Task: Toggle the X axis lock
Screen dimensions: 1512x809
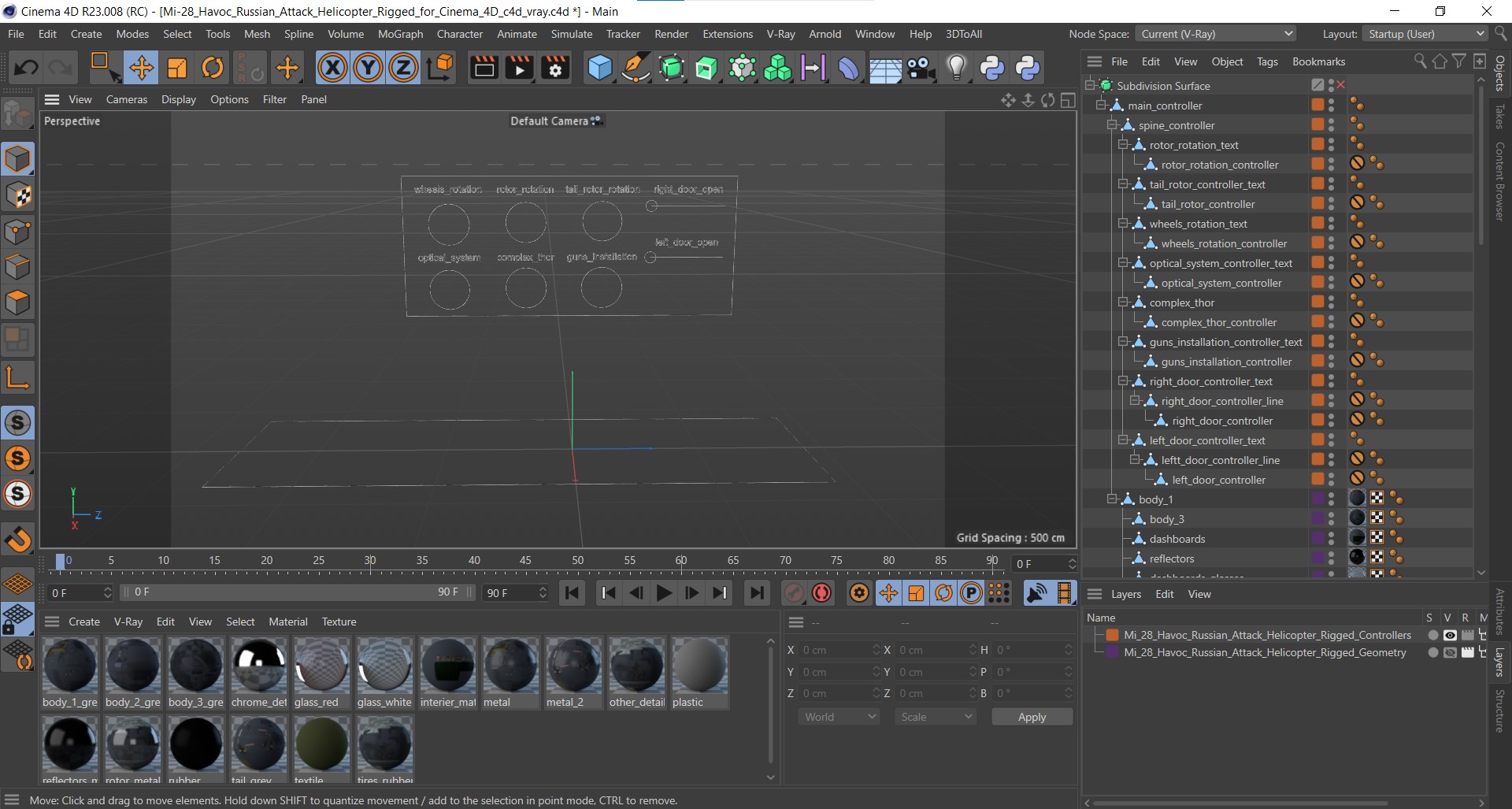Action: [332, 68]
